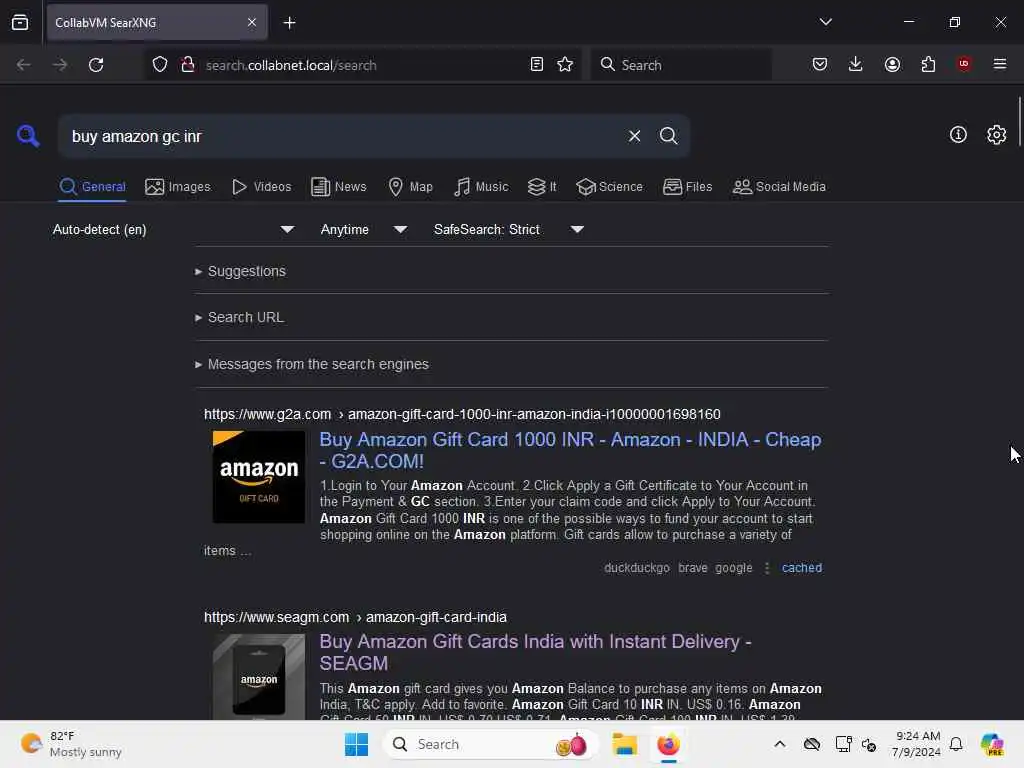
Task: Open Firefox account icon
Action: 893,64
